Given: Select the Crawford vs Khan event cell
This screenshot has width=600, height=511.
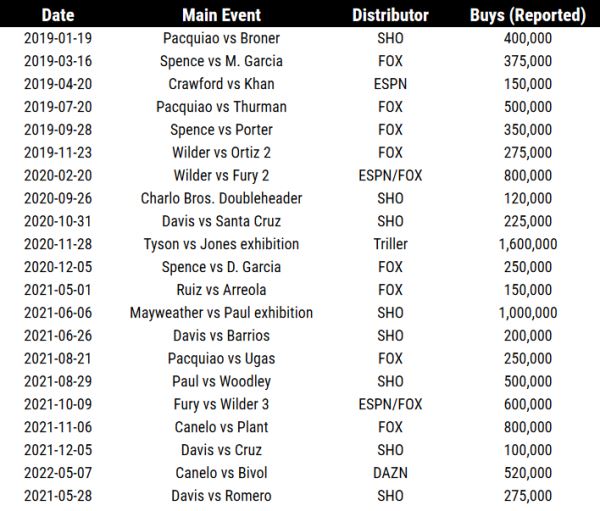Looking at the screenshot, I should (221, 84).
